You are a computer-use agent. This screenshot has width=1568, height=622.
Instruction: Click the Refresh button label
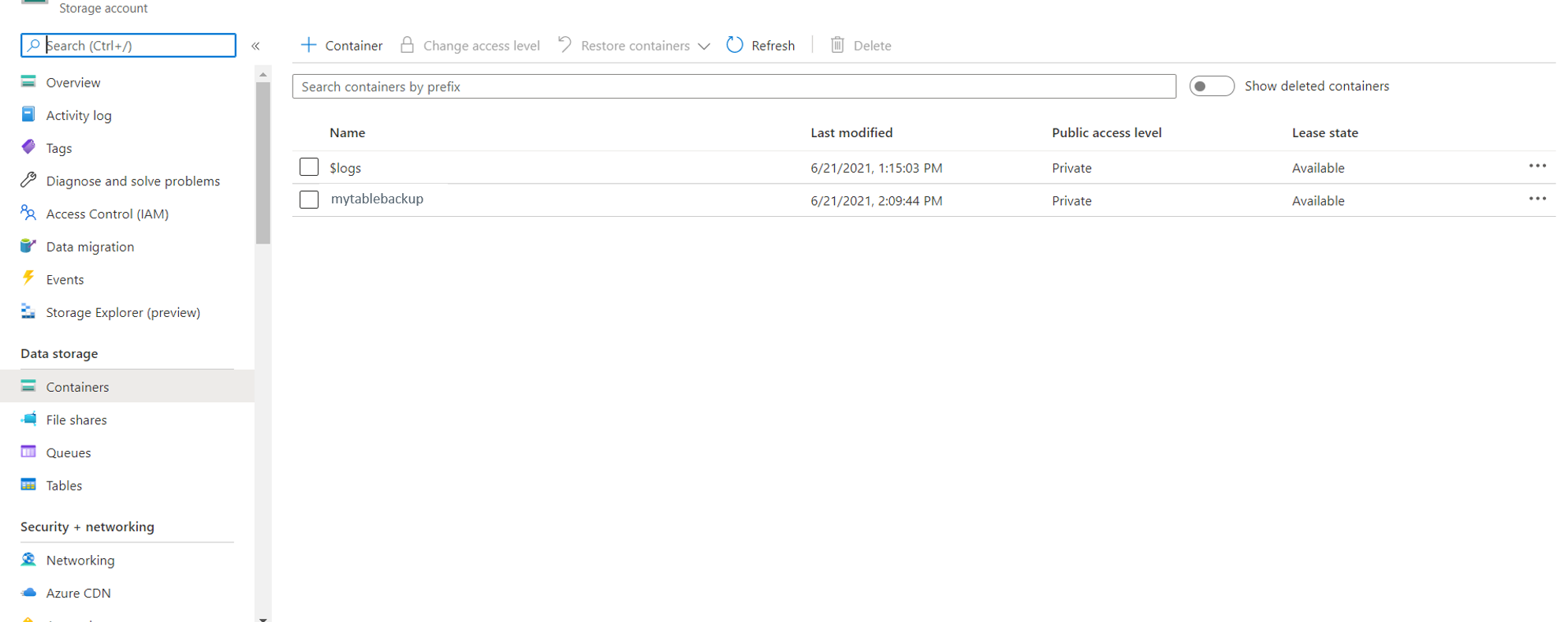(773, 46)
